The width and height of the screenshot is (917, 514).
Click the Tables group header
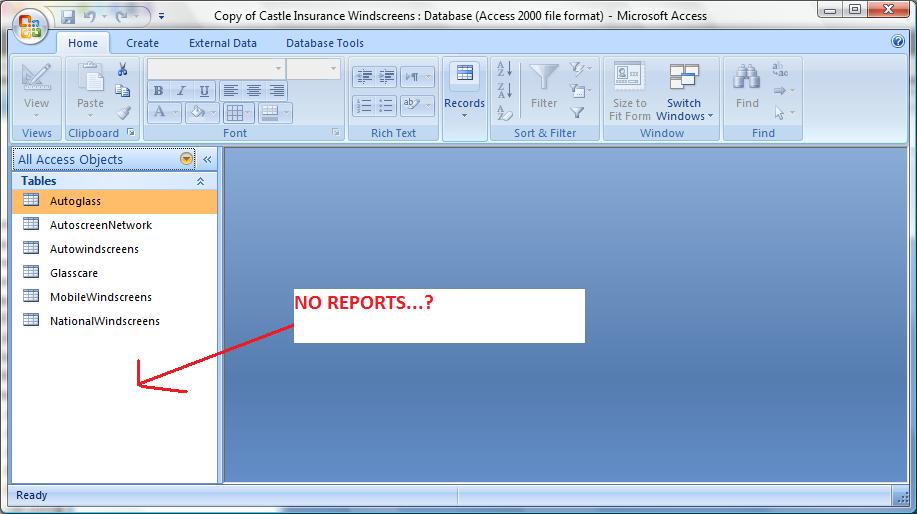pyautogui.click(x=115, y=181)
